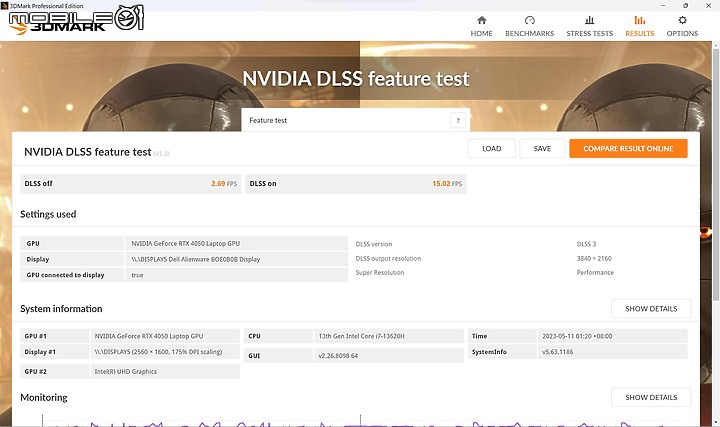Viewport: 720px width, 427px height.
Task: Click the Options gear icon
Action: pos(682,20)
